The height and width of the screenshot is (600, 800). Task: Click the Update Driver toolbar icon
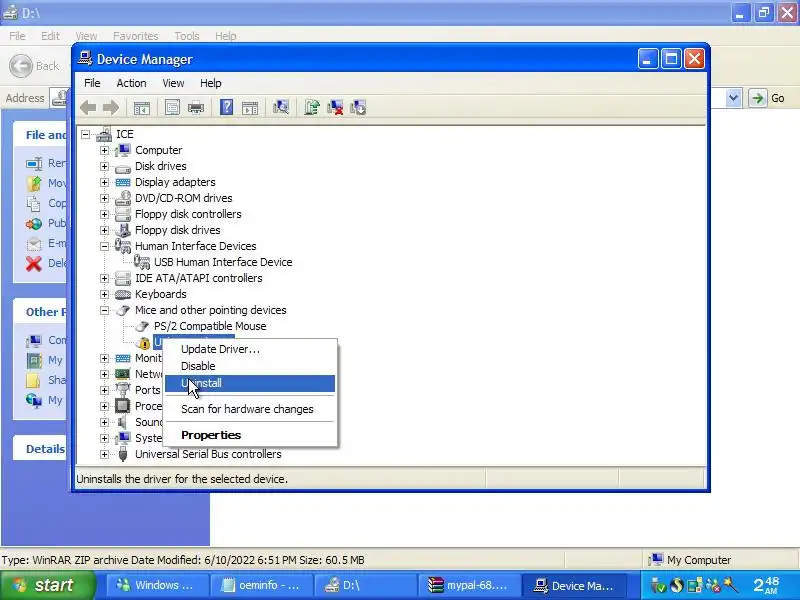pyautogui.click(x=311, y=108)
